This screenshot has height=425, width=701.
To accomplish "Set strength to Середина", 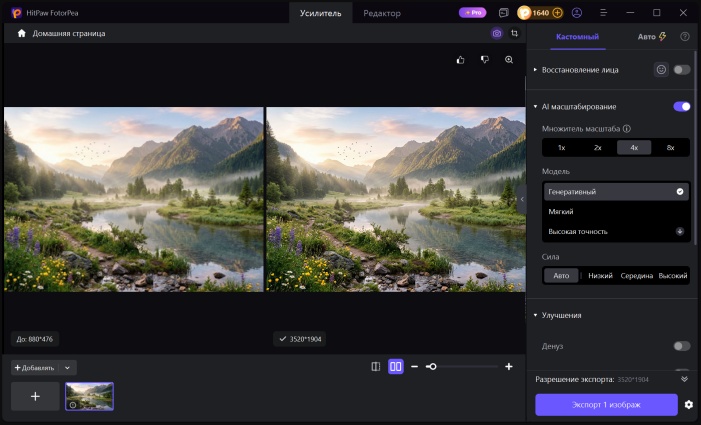I will tap(637, 276).
